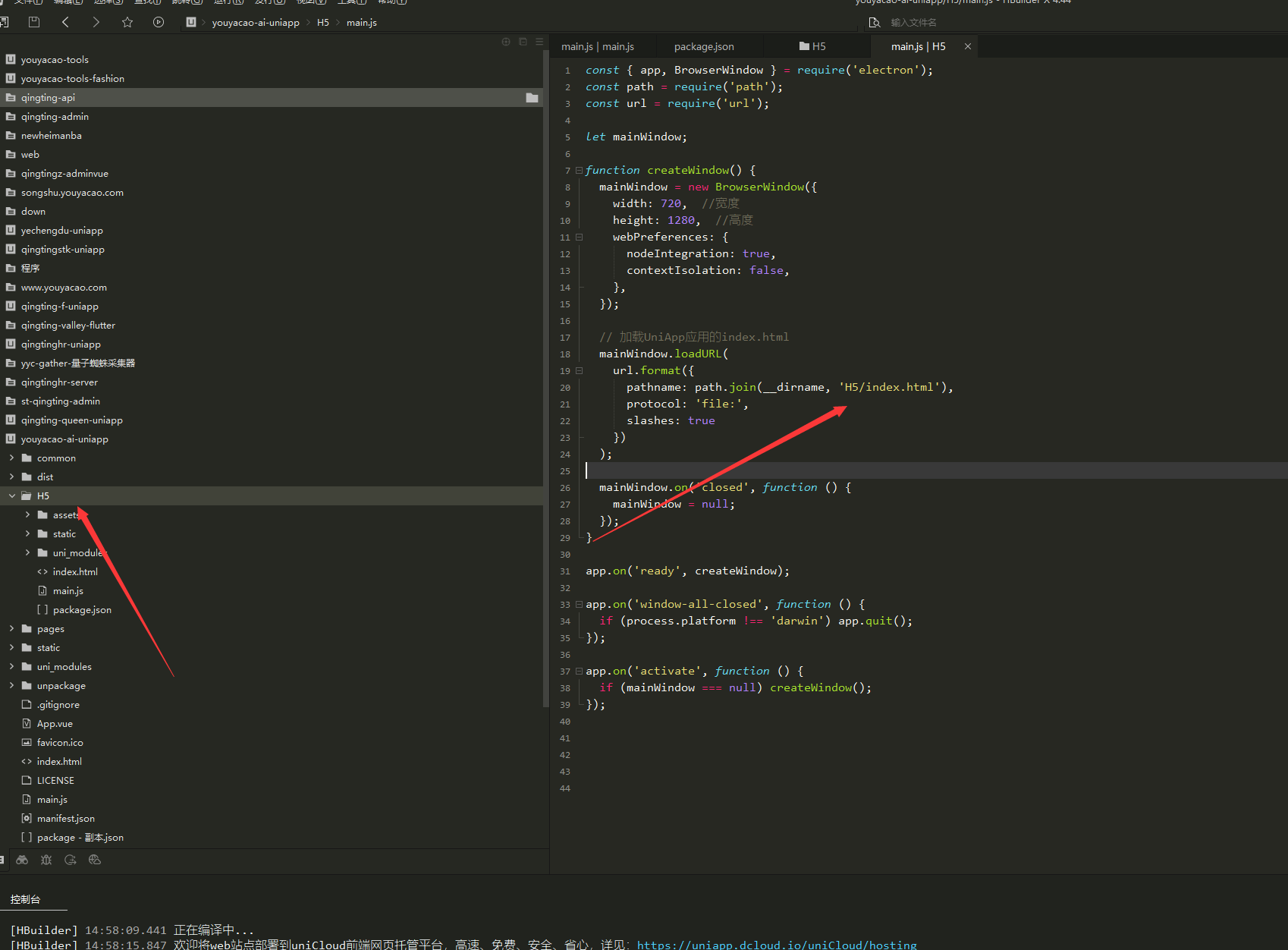Open the App.vue file
This screenshot has height=950, width=1288.
coord(55,723)
